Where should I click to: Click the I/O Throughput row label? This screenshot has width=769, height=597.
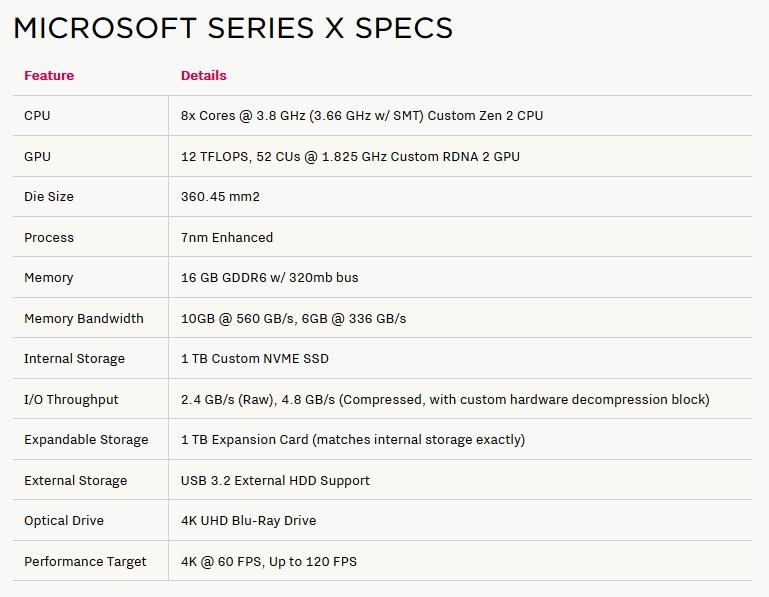point(71,399)
